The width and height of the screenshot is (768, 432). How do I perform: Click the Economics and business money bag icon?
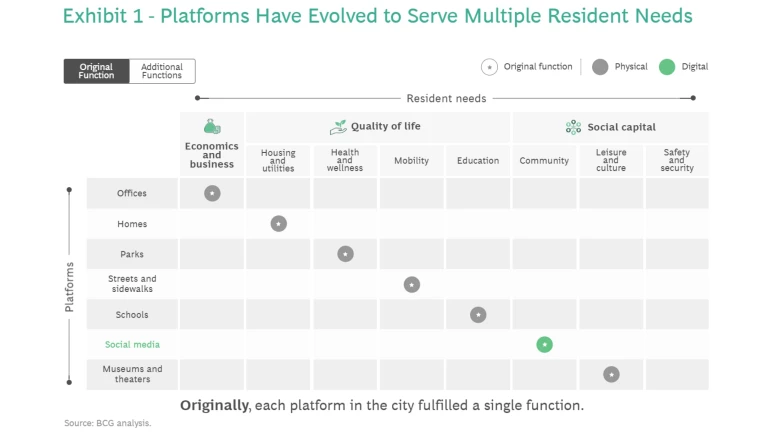(x=212, y=127)
